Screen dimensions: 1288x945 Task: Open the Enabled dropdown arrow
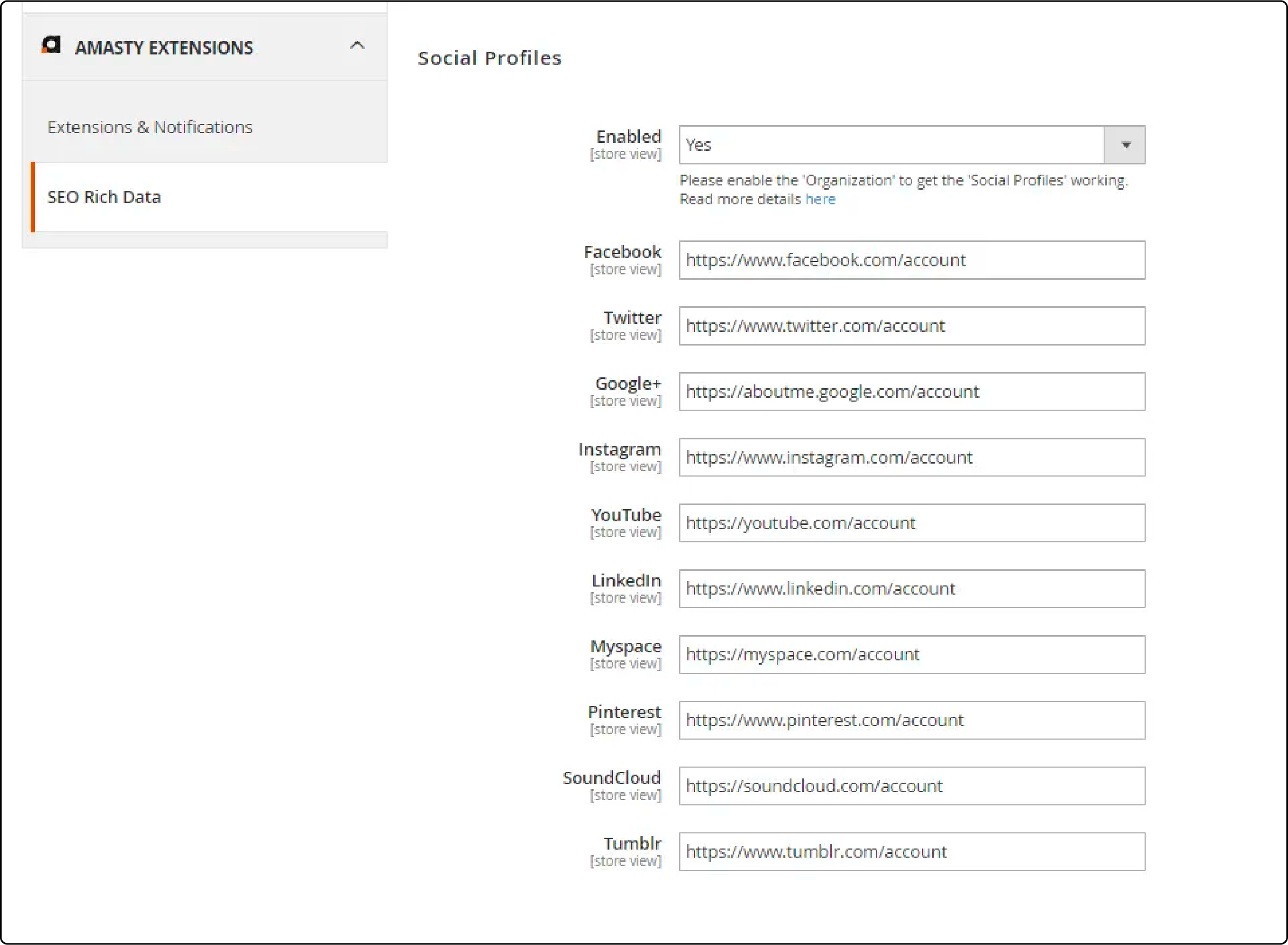[1125, 144]
